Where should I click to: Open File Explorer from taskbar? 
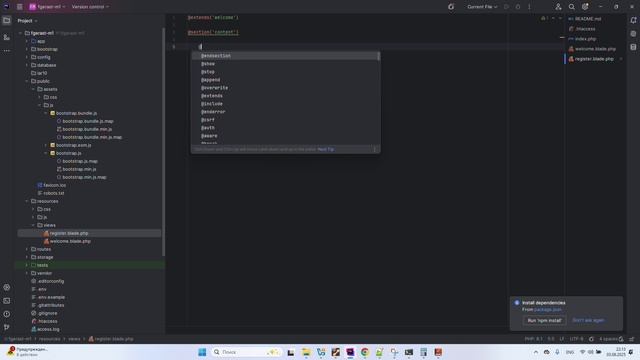pos(306,352)
